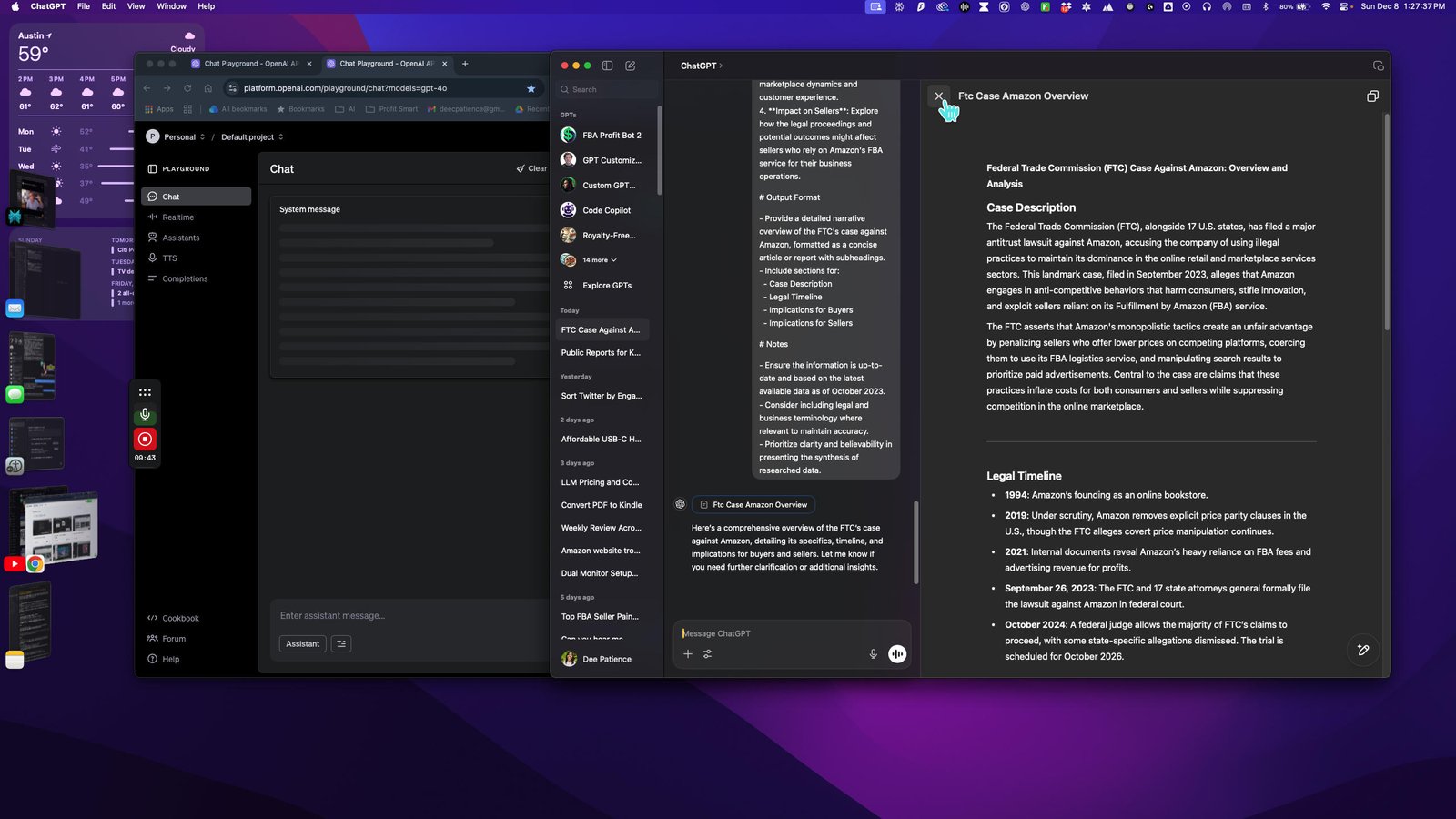This screenshot has width=1456, height=819.
Task: Open the Dee Patience account menu
Action: pos(602,659)
